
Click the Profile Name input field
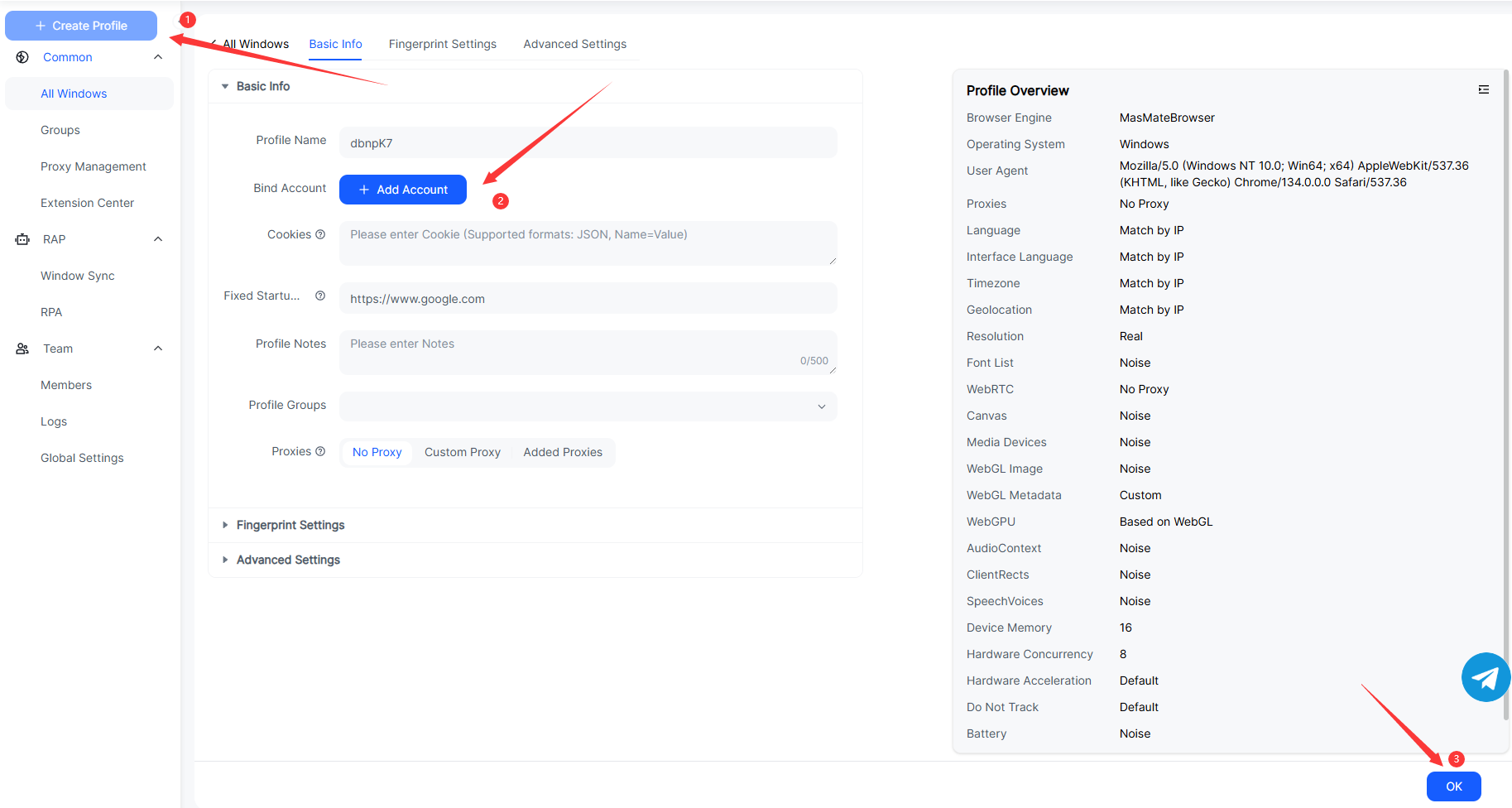588,142
